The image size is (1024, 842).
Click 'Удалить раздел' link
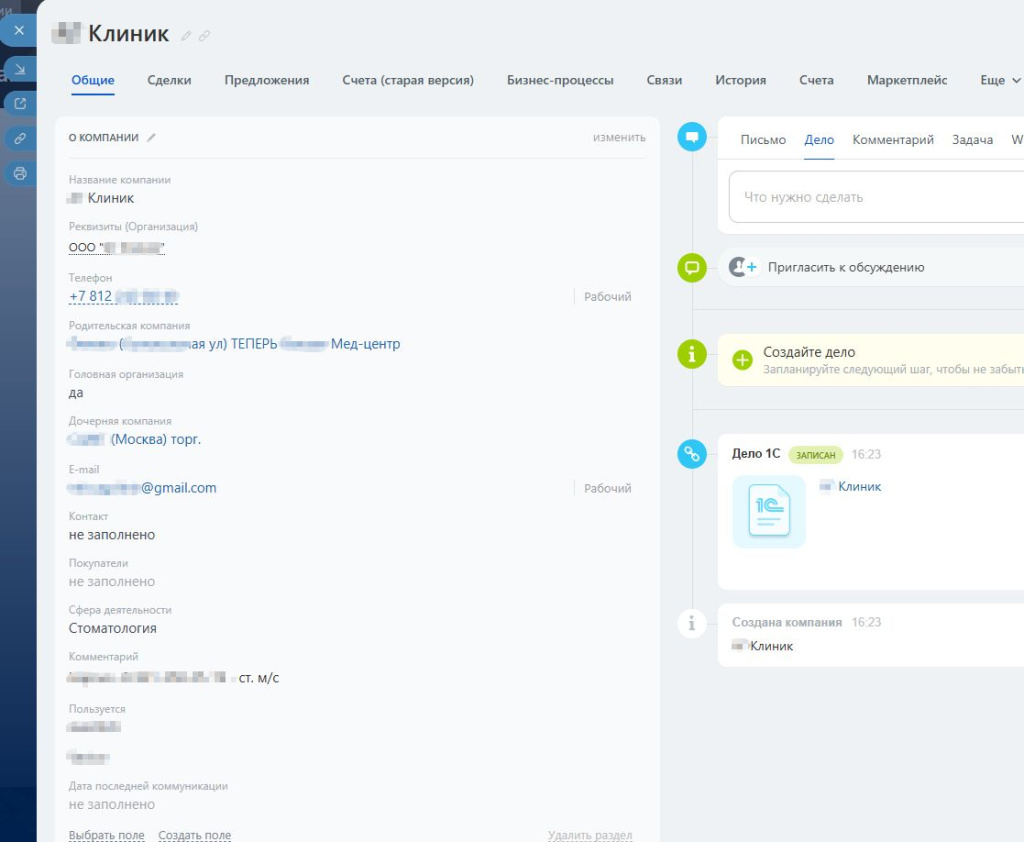point(590,835)
